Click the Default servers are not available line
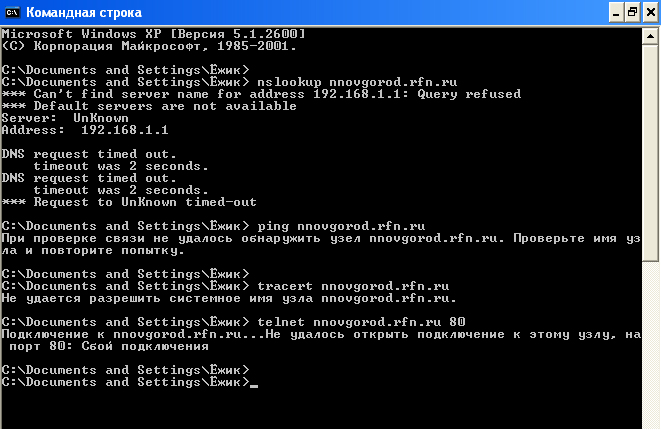This screenshot has width=661, height=429. (x=137, y=106)
